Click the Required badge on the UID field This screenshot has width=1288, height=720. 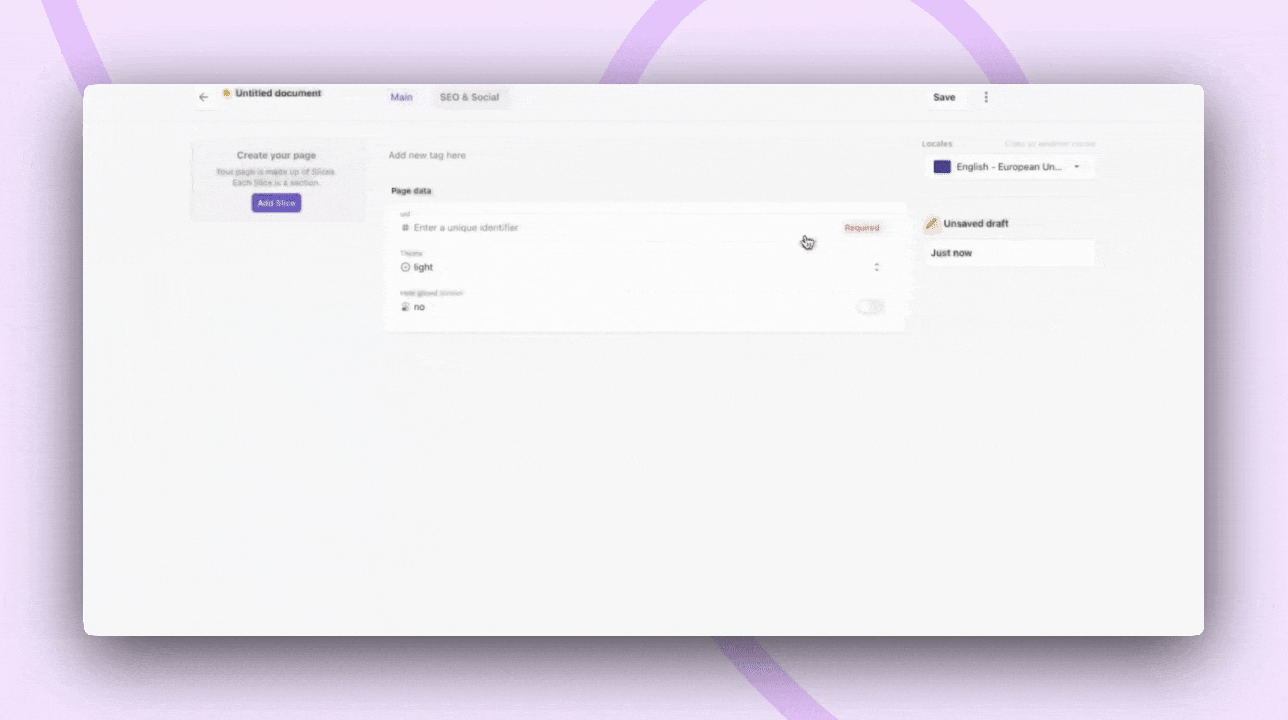[861, 227]
